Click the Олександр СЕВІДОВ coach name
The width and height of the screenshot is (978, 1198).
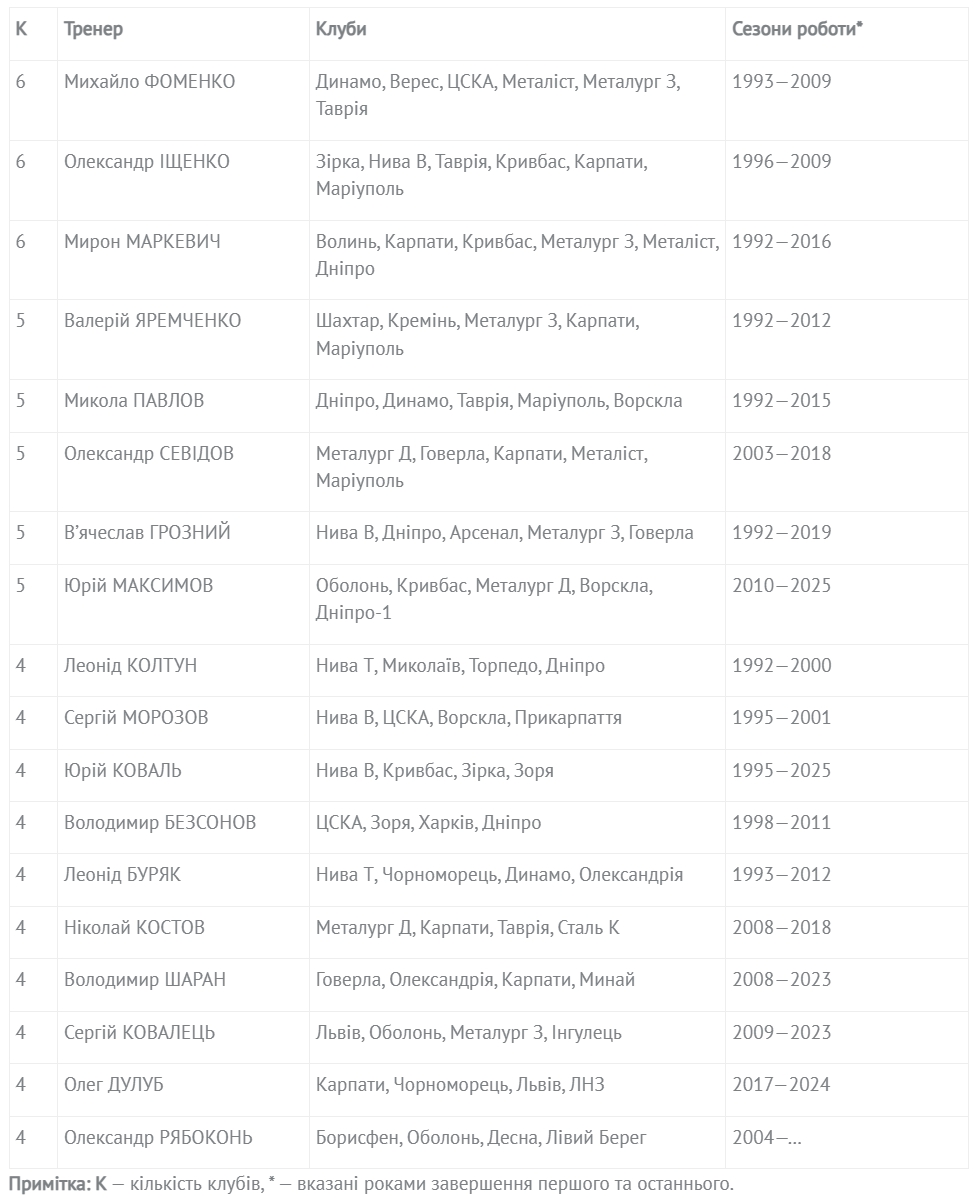click(149, 453)
